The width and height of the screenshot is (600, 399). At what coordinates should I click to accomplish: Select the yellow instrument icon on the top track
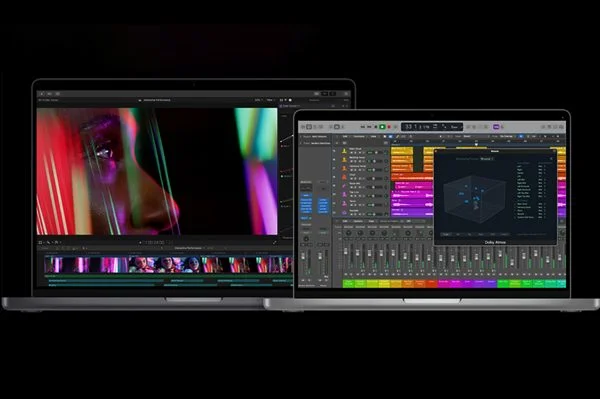pyautogui.click(x=344, y=151)
